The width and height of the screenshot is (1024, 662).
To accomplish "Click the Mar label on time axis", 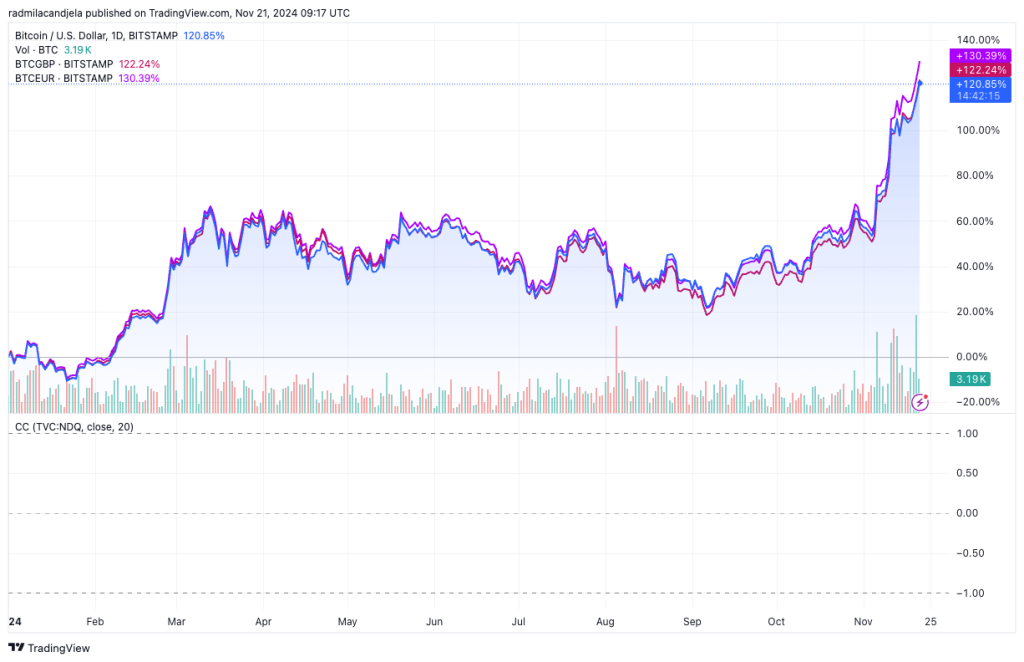I will coord(176,621).
